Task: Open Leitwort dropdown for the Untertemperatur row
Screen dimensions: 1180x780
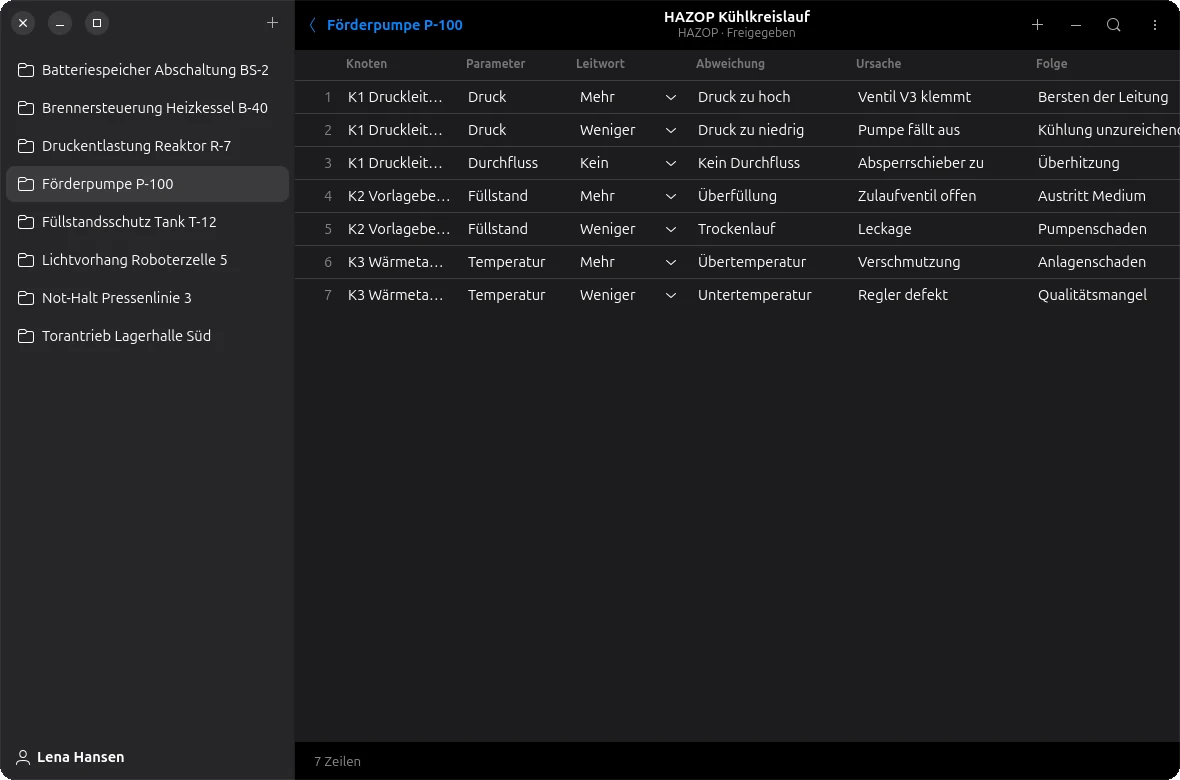Action: 671,296
